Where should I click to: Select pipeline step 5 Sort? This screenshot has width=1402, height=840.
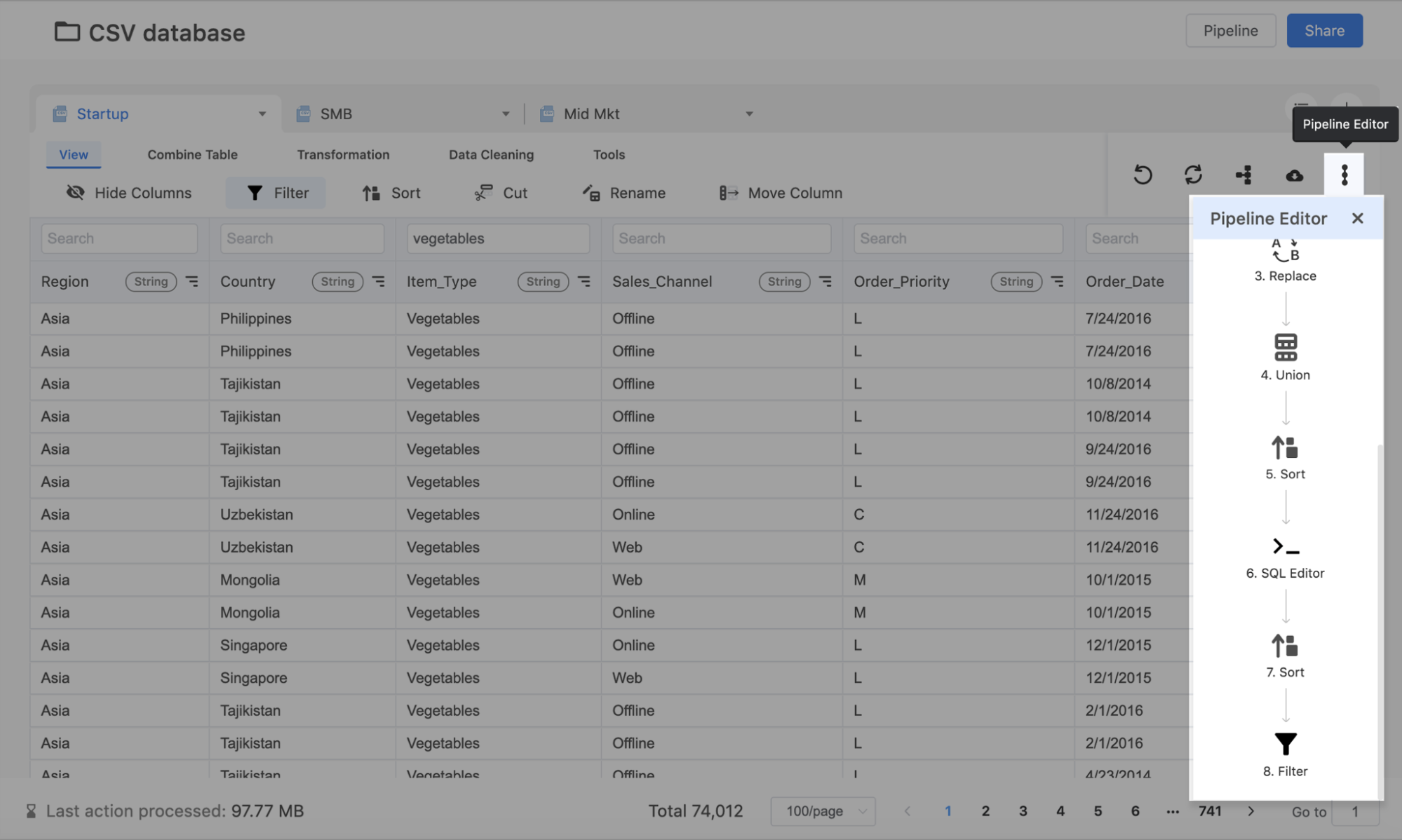[1285, 457]
